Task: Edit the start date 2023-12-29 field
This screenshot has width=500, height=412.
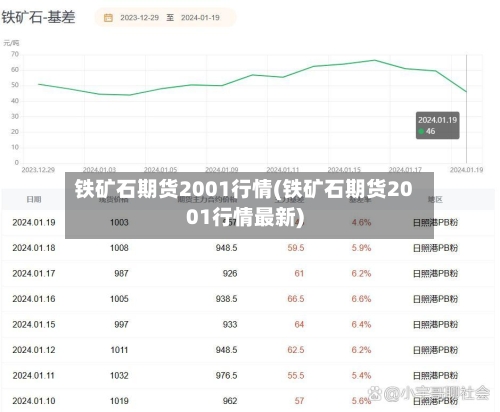Action: click(x=139, y=18)
